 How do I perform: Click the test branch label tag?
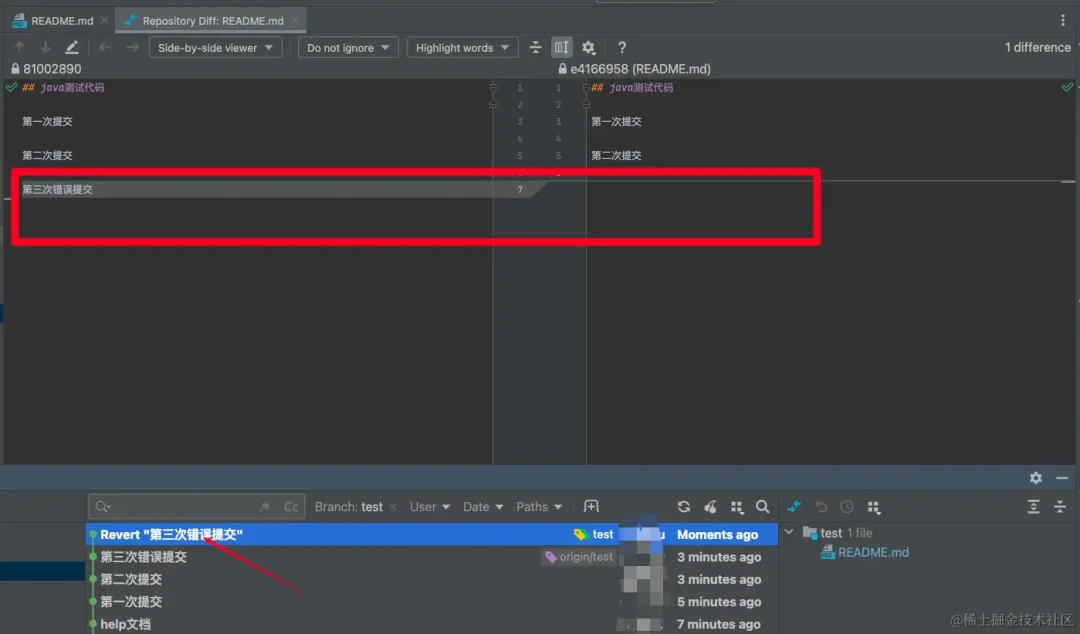pos(594,535)
